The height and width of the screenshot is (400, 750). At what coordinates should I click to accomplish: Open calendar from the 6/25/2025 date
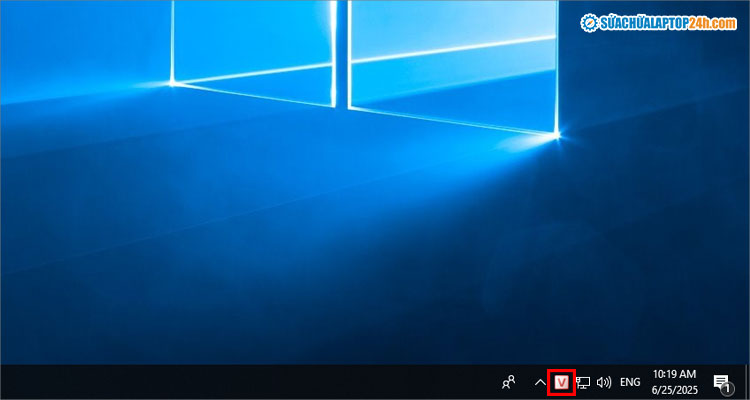point(672,390)
